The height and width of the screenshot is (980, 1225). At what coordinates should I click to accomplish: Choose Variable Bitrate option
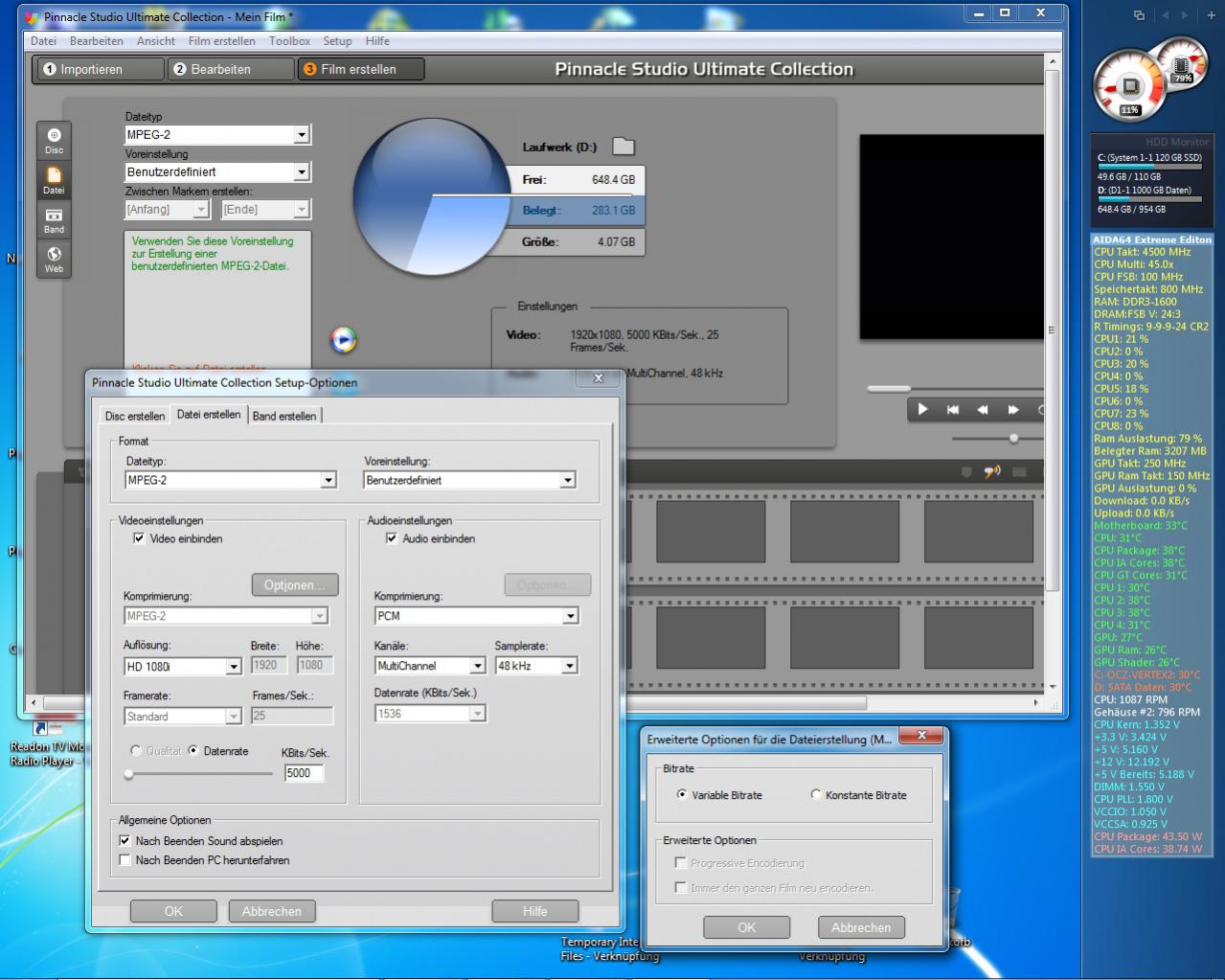682,794
